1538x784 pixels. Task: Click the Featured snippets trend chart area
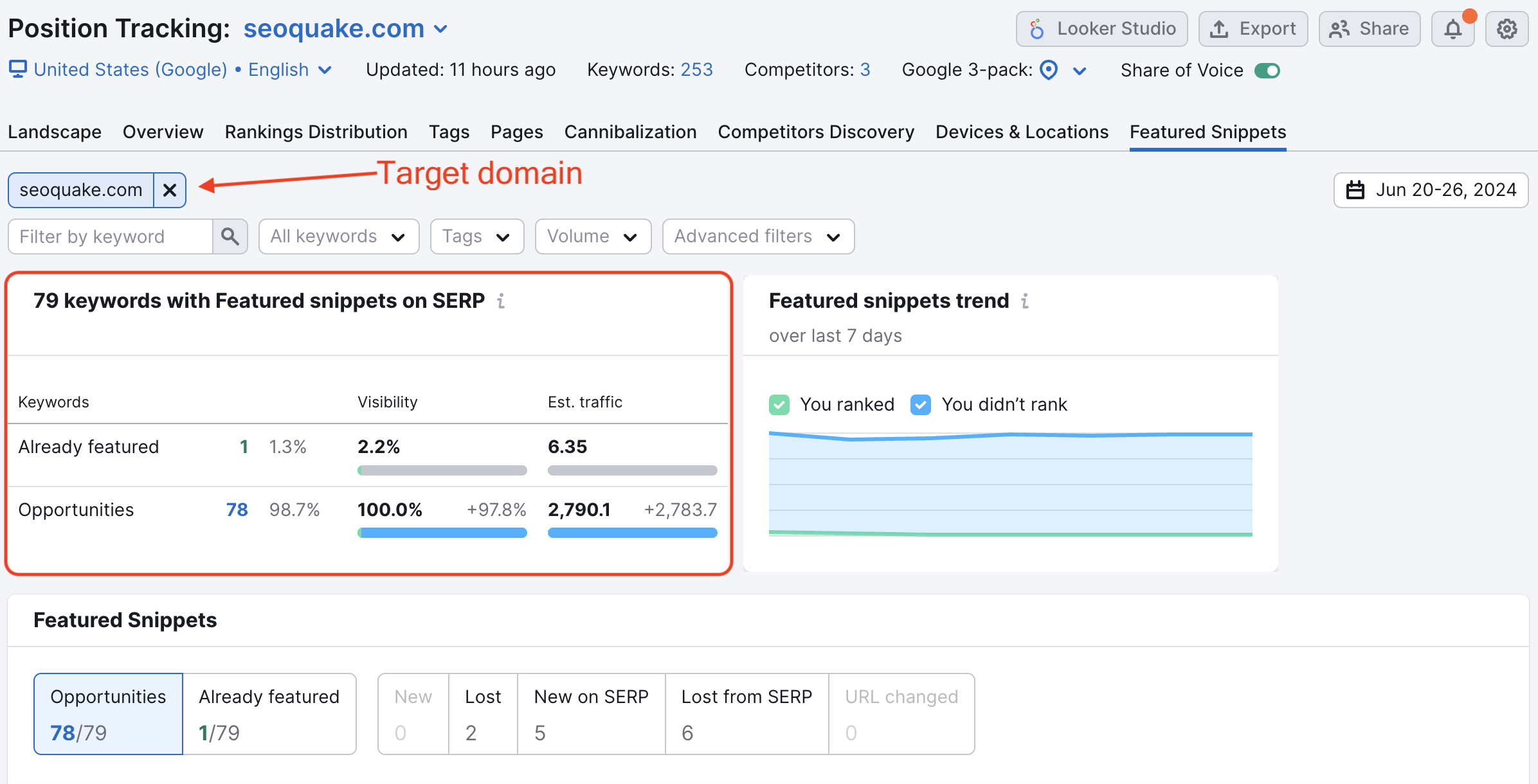click(1011, 483)
